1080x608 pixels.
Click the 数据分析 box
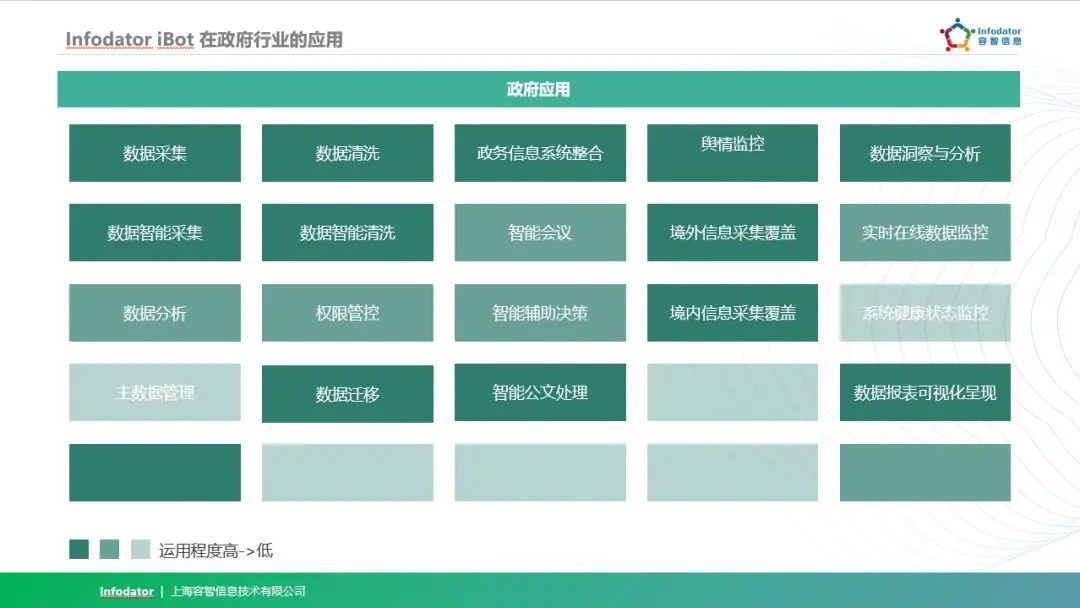[x=155, y=313]
